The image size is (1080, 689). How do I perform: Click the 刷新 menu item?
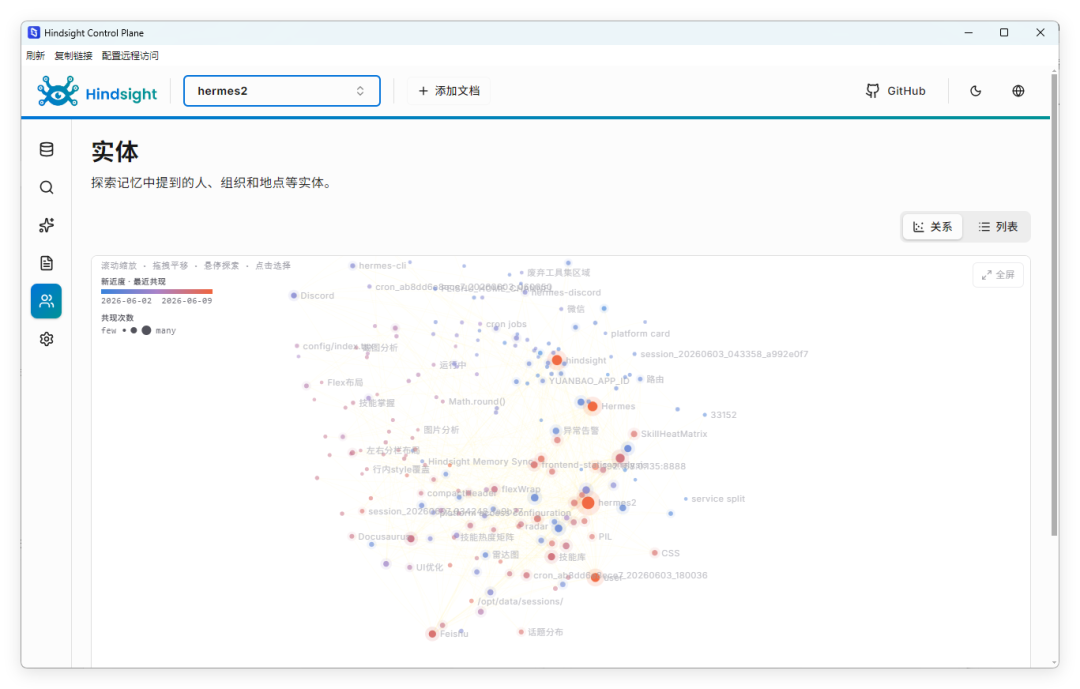35,56
